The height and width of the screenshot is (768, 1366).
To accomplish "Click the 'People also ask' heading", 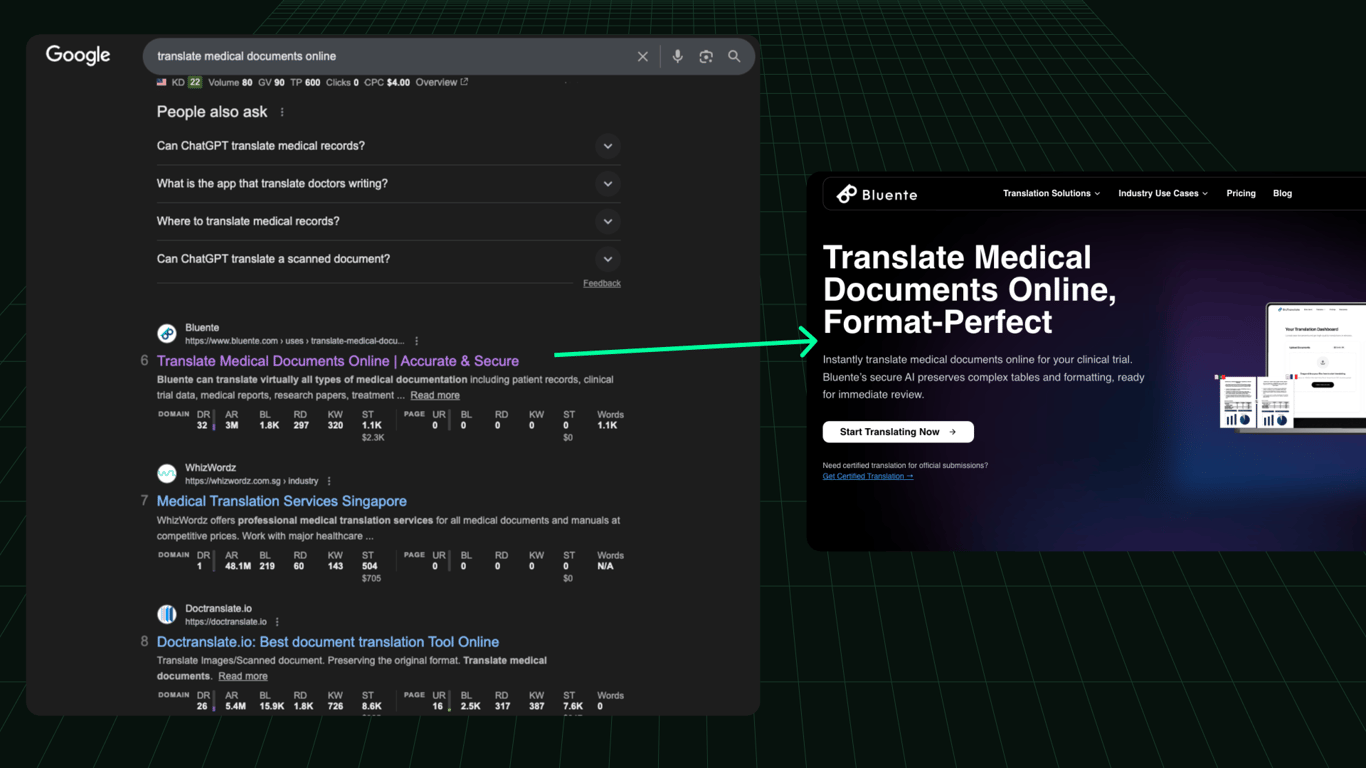I will pyautogui.click(x=212, y=112).
